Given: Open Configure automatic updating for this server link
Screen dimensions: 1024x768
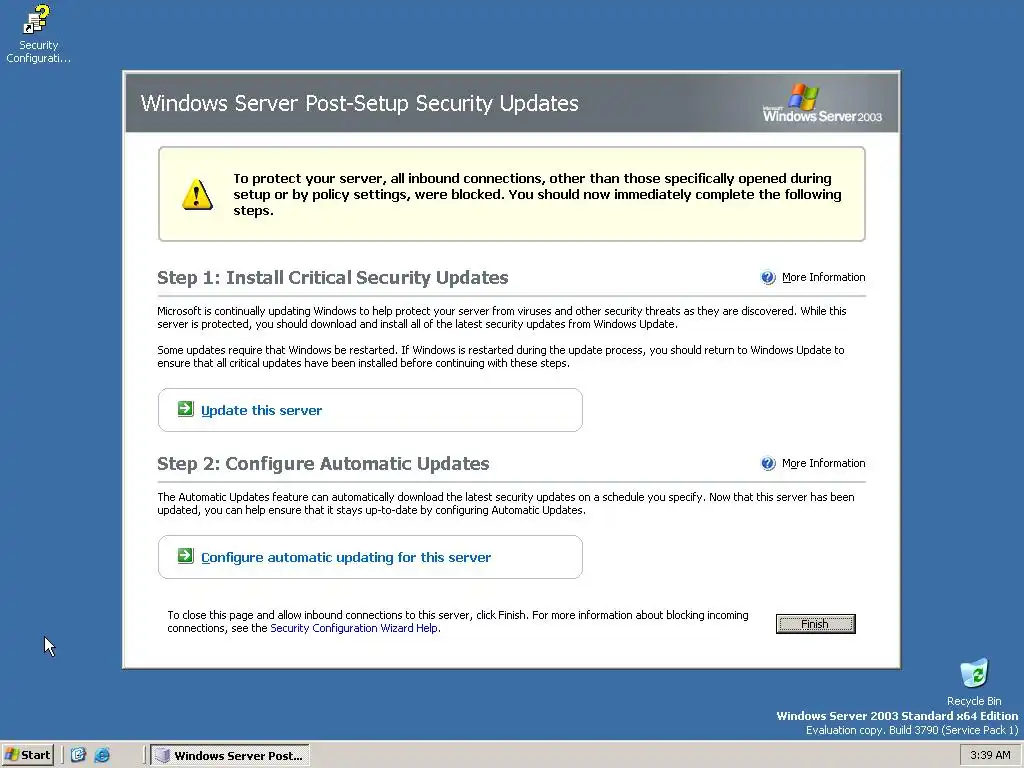Looking at the screenshot, I should pyautogui.click(x=345, y=557).
